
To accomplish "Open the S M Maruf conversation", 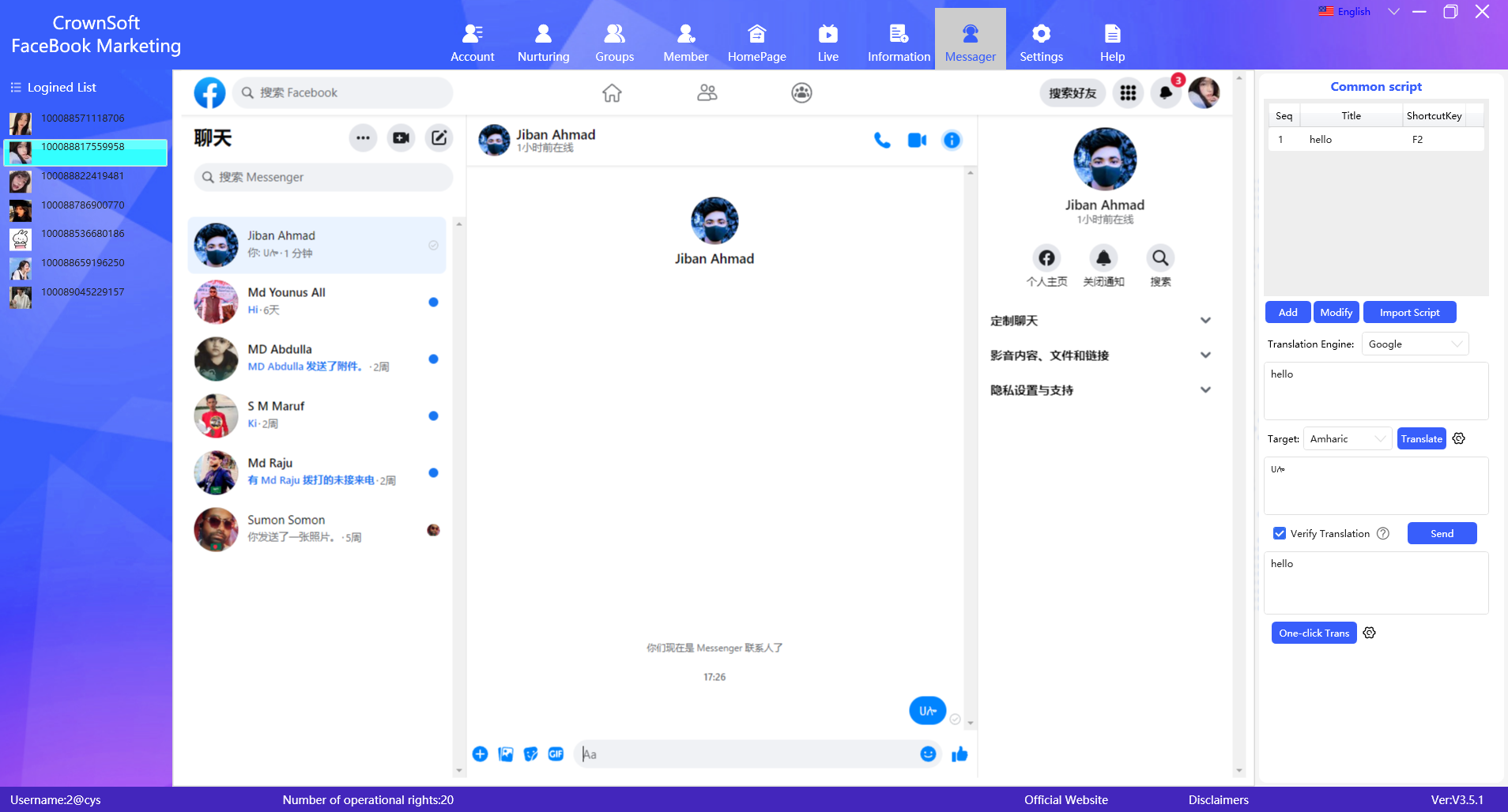I will tap(317, 415).
